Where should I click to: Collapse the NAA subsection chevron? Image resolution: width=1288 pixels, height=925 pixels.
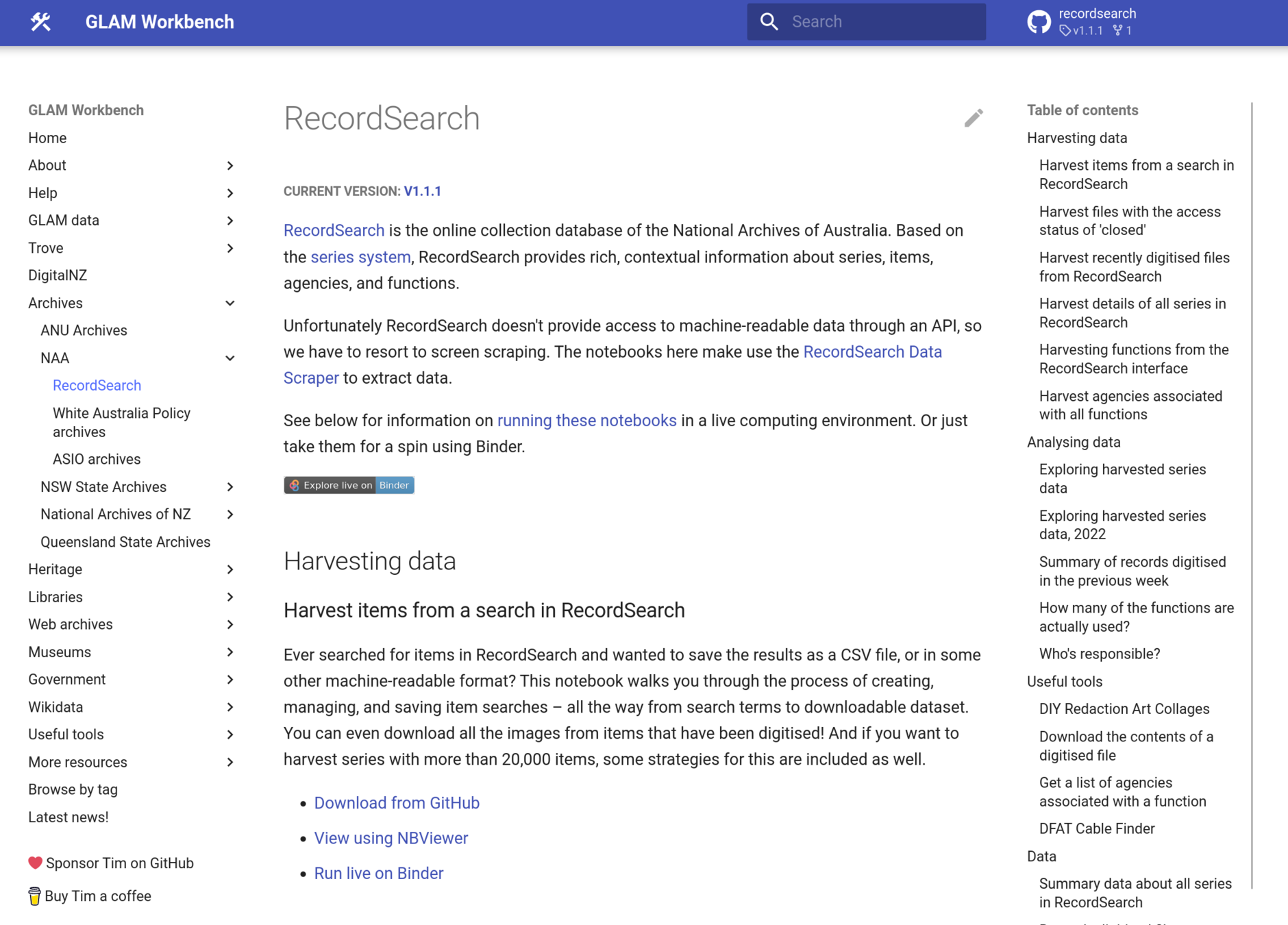(x=230, y=358)
